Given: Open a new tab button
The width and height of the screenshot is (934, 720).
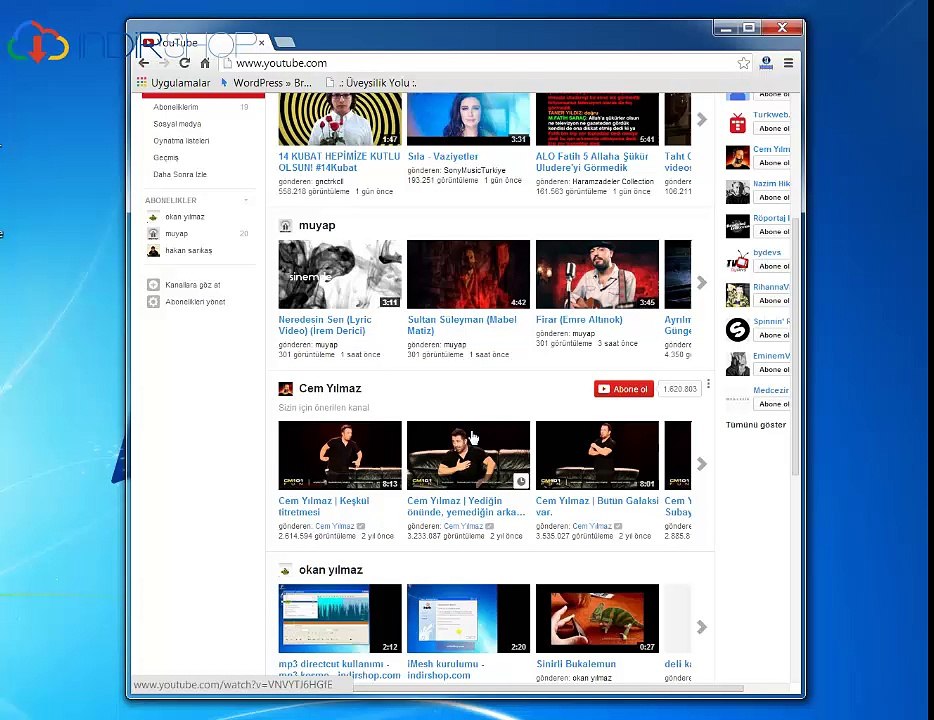Looking at the screenshot, I should [x=285, y=42].
